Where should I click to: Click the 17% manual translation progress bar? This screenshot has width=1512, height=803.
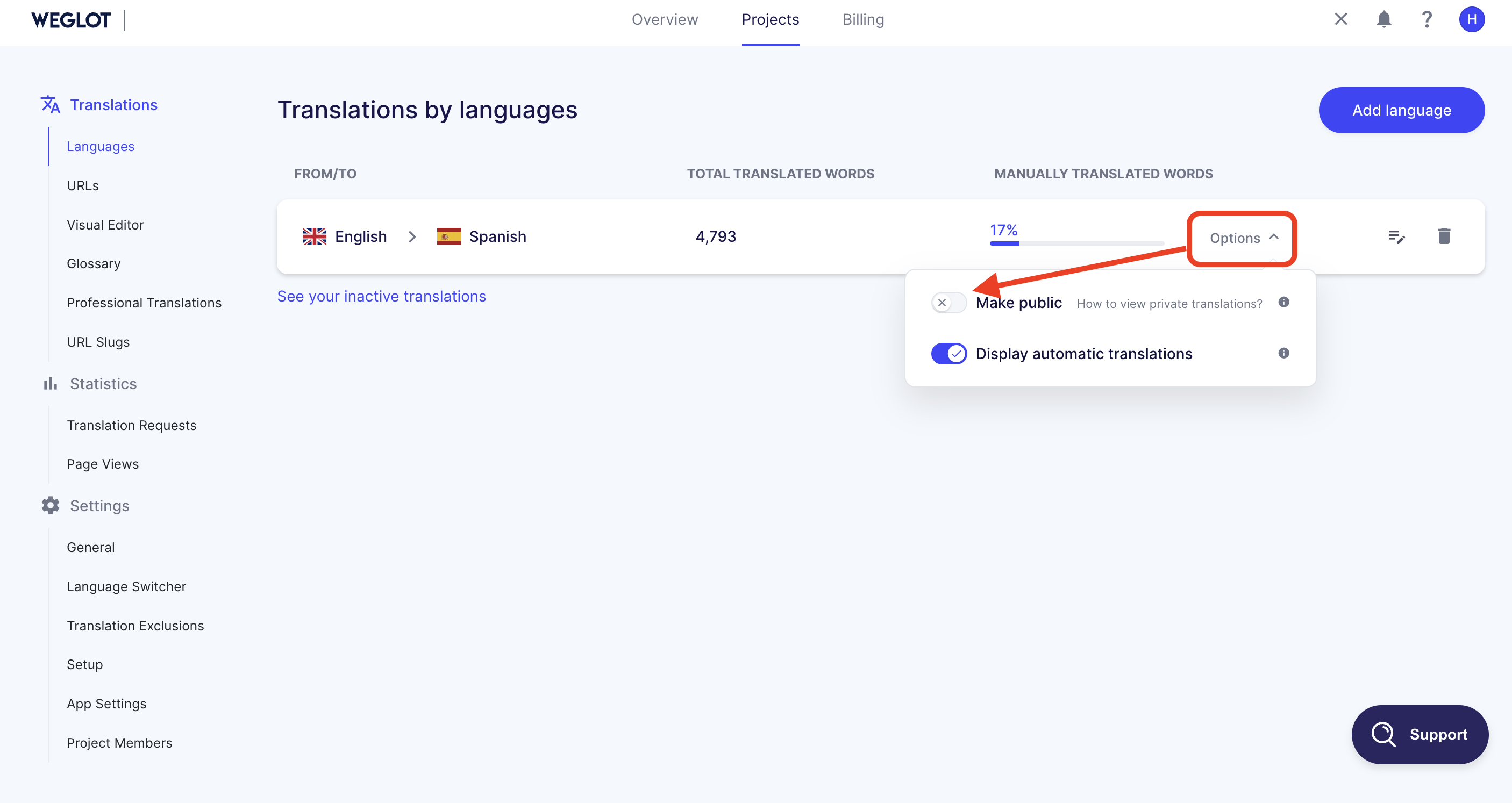click(x=1076, y=243)
